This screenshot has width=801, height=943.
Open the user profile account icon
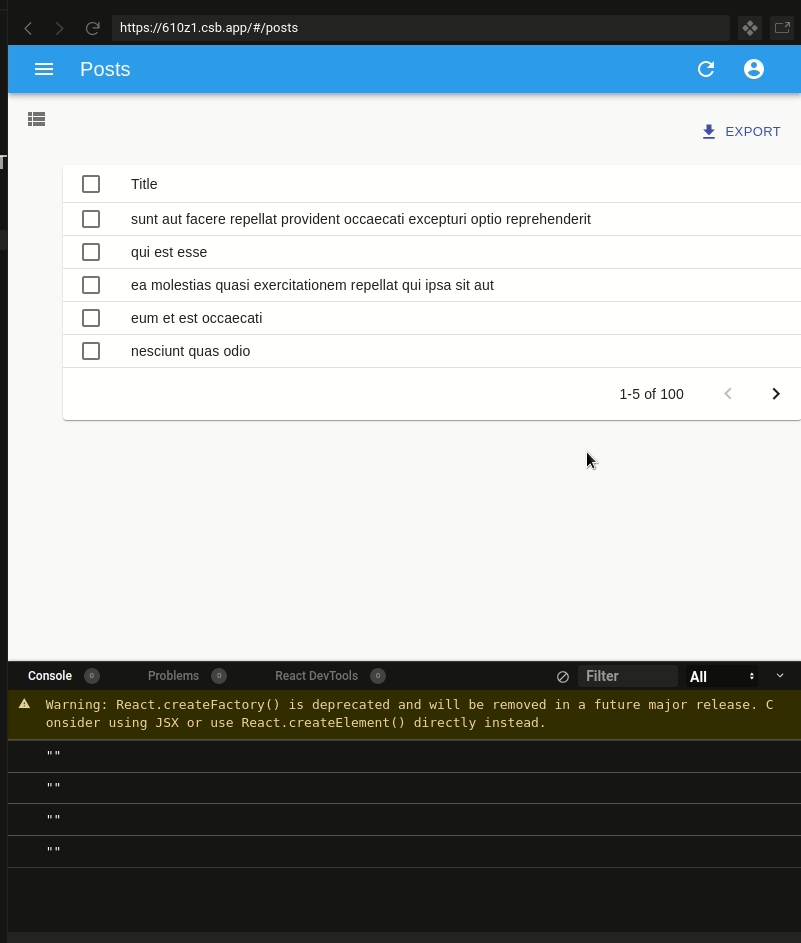(754, 69)
